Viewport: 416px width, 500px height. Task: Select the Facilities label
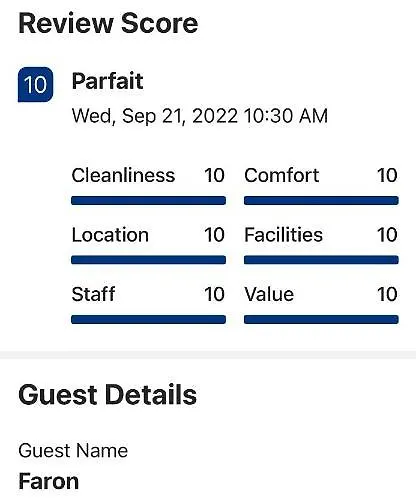[x=283, y=235]
